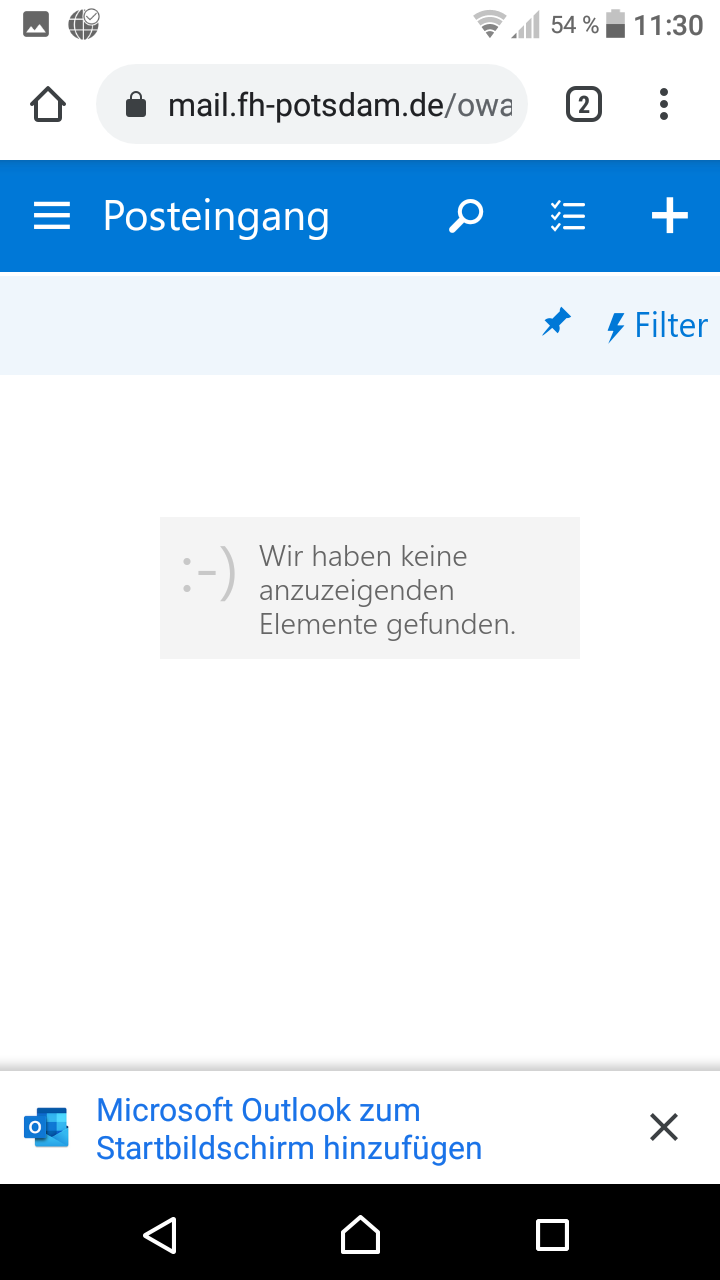Open the tab switcher showing 2
The width and height of the screenshot is (720, 1280).
point(584,105)
